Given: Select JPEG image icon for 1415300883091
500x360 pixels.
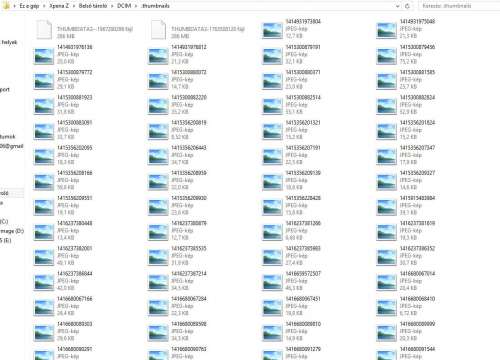Looking at the screenshot, I should [44, 132].
